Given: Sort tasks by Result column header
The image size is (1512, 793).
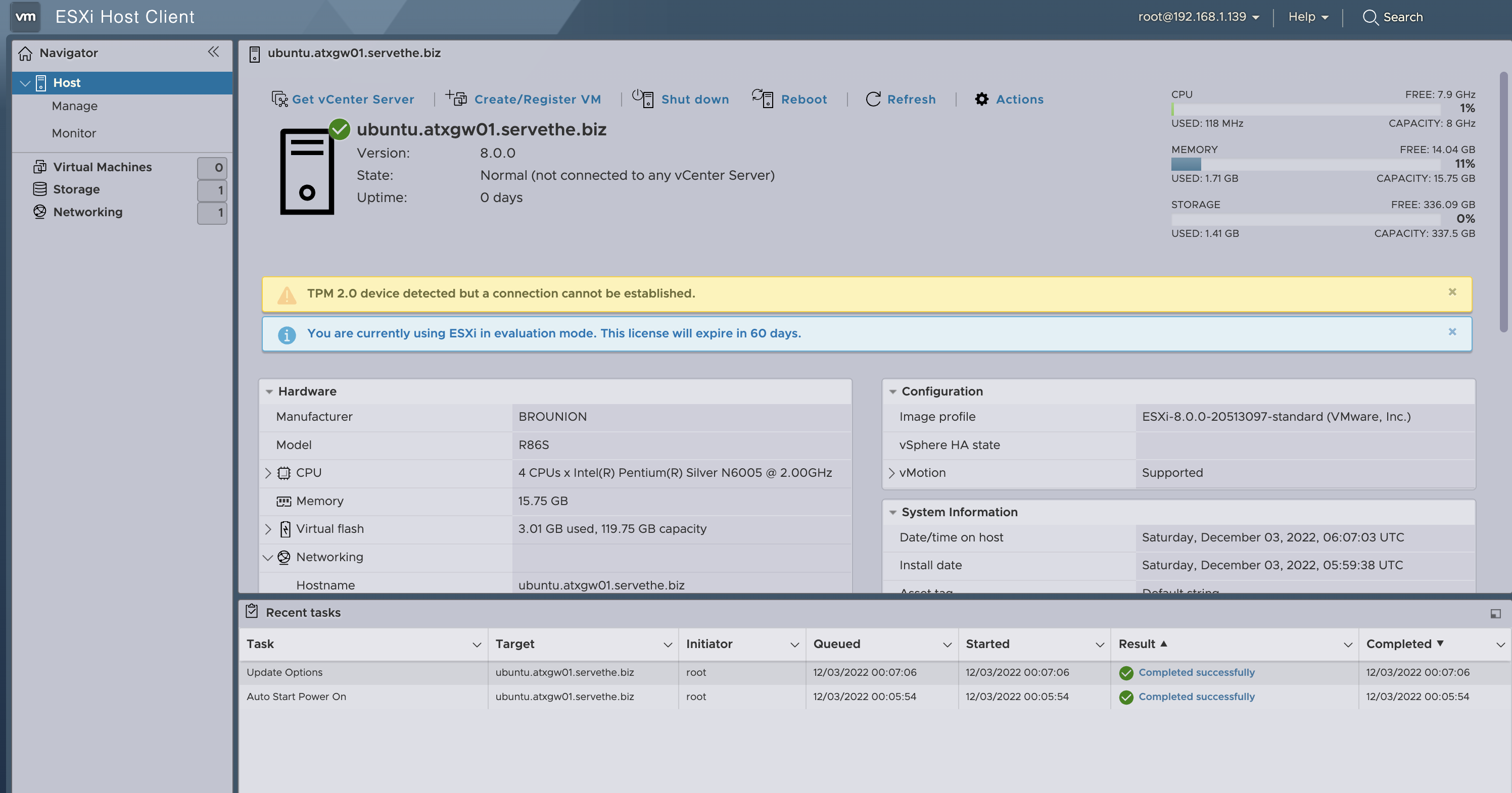Looking at the screenshot, I should (x=1137, y=644).
